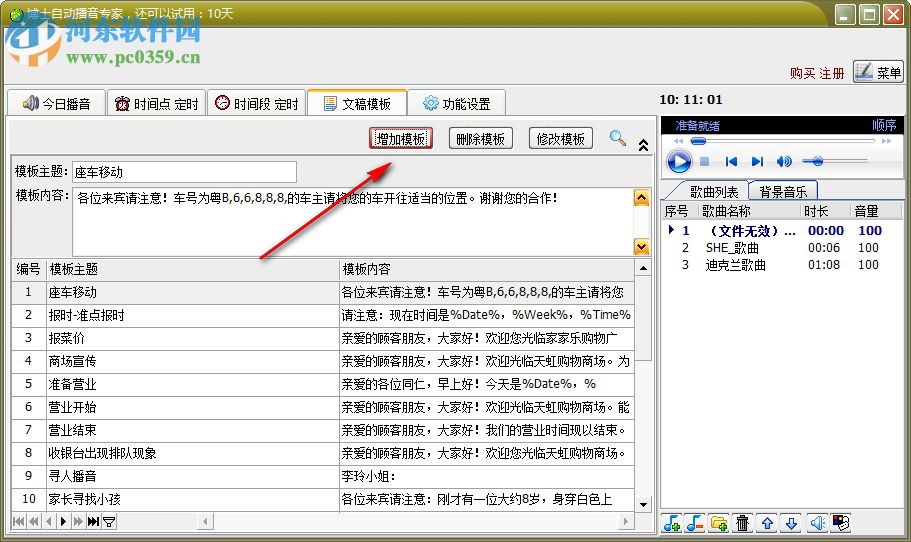The height and width of the screenshot is (542, 911).
Task: Jump forward a page of records
Action: 78,521
